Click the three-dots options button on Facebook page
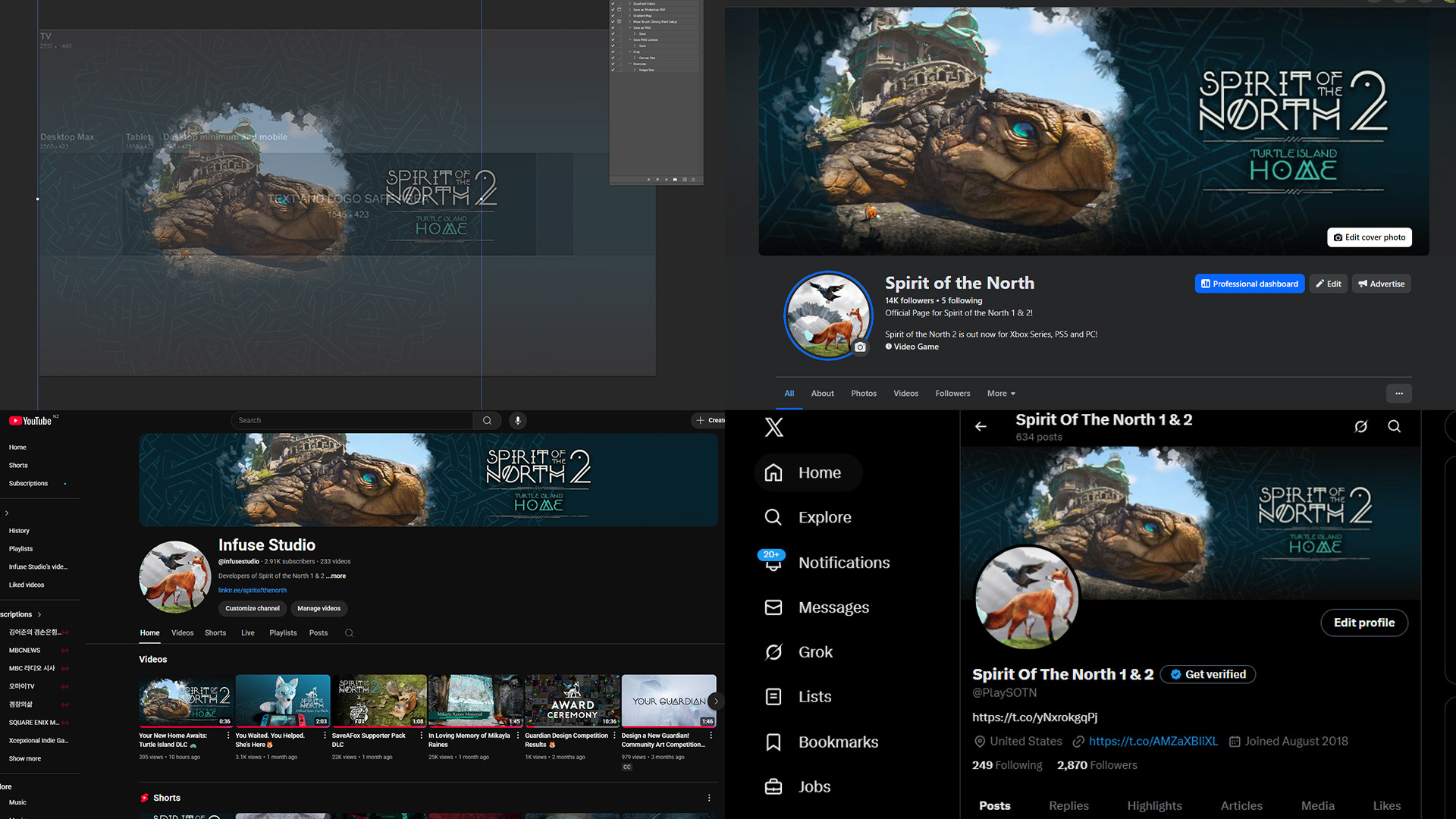Screen dimensions: 1456x819 (1398, 394)
